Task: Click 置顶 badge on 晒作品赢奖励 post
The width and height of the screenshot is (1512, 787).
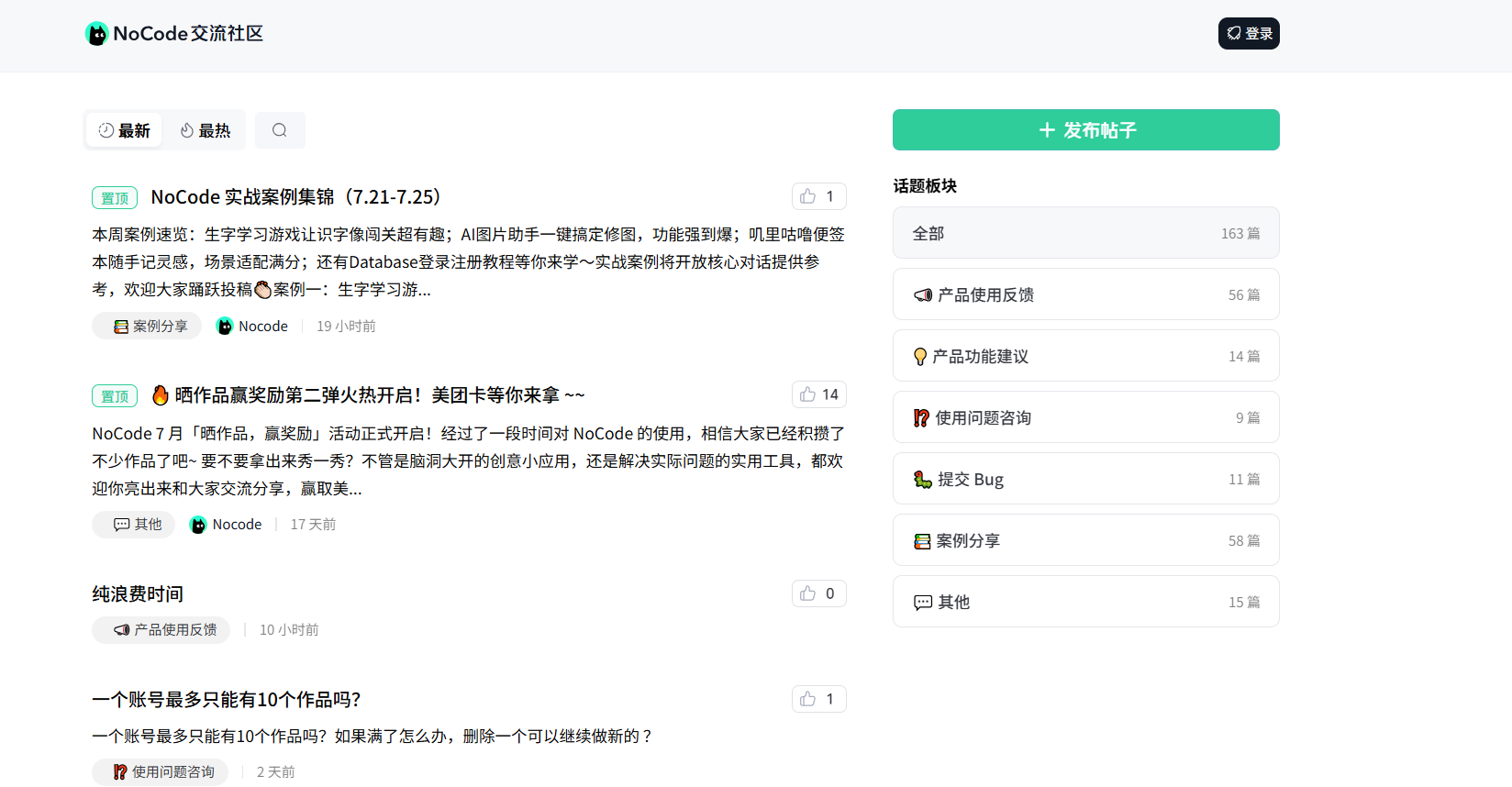Action: 115,396
